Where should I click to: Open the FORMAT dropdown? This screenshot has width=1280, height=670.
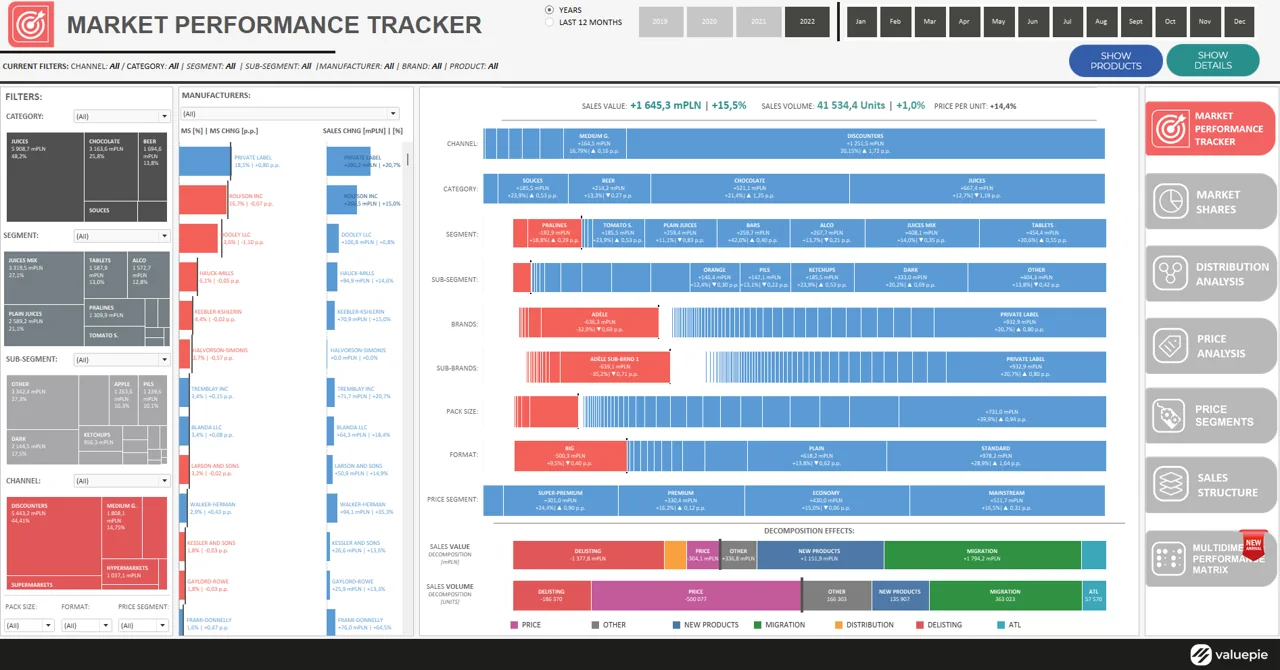[x=86, y=625]
